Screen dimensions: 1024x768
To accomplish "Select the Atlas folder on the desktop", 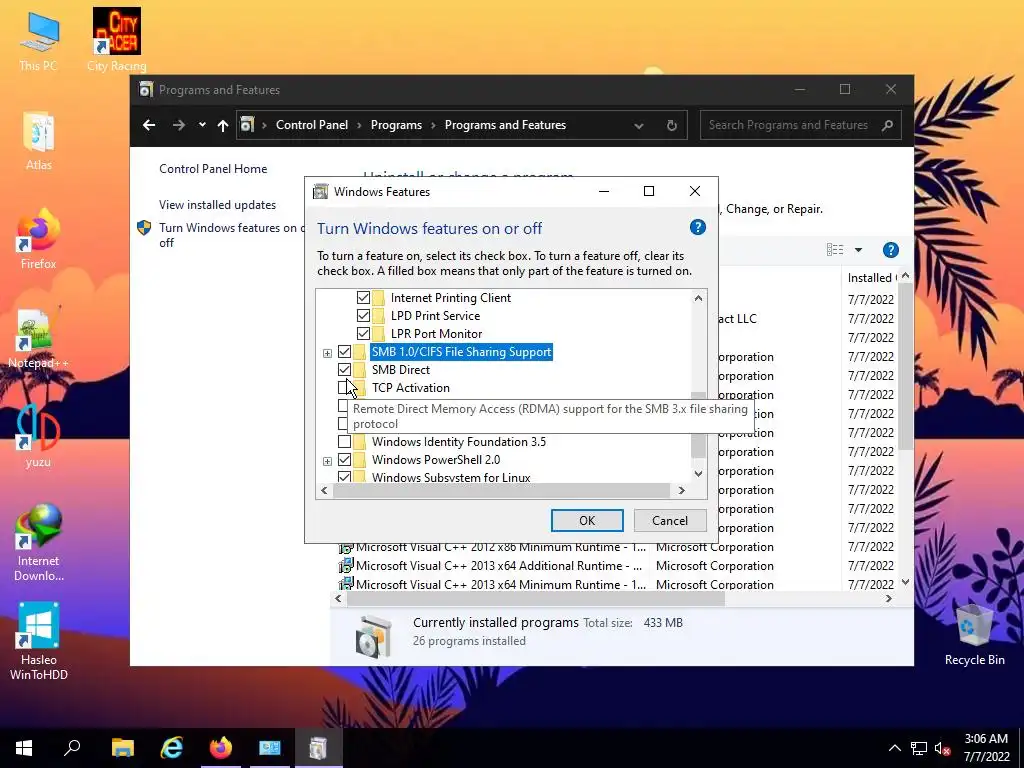I will tap(39, 141).
